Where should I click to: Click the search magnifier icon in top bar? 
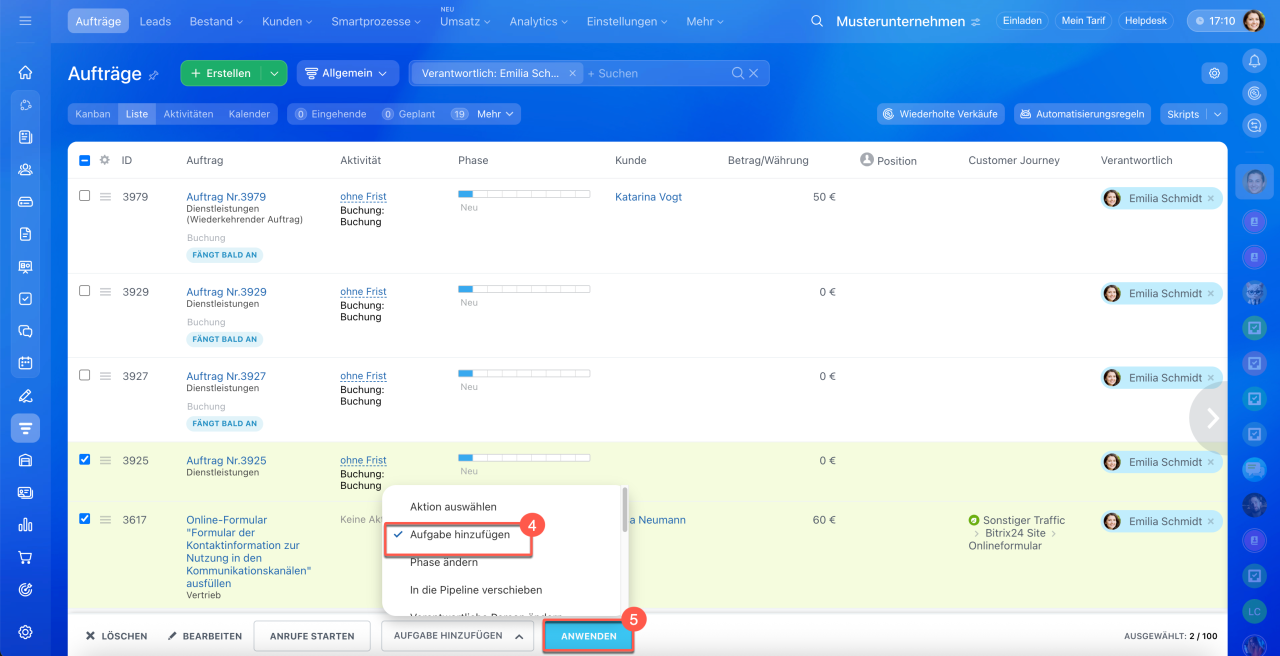coord(817,21)
